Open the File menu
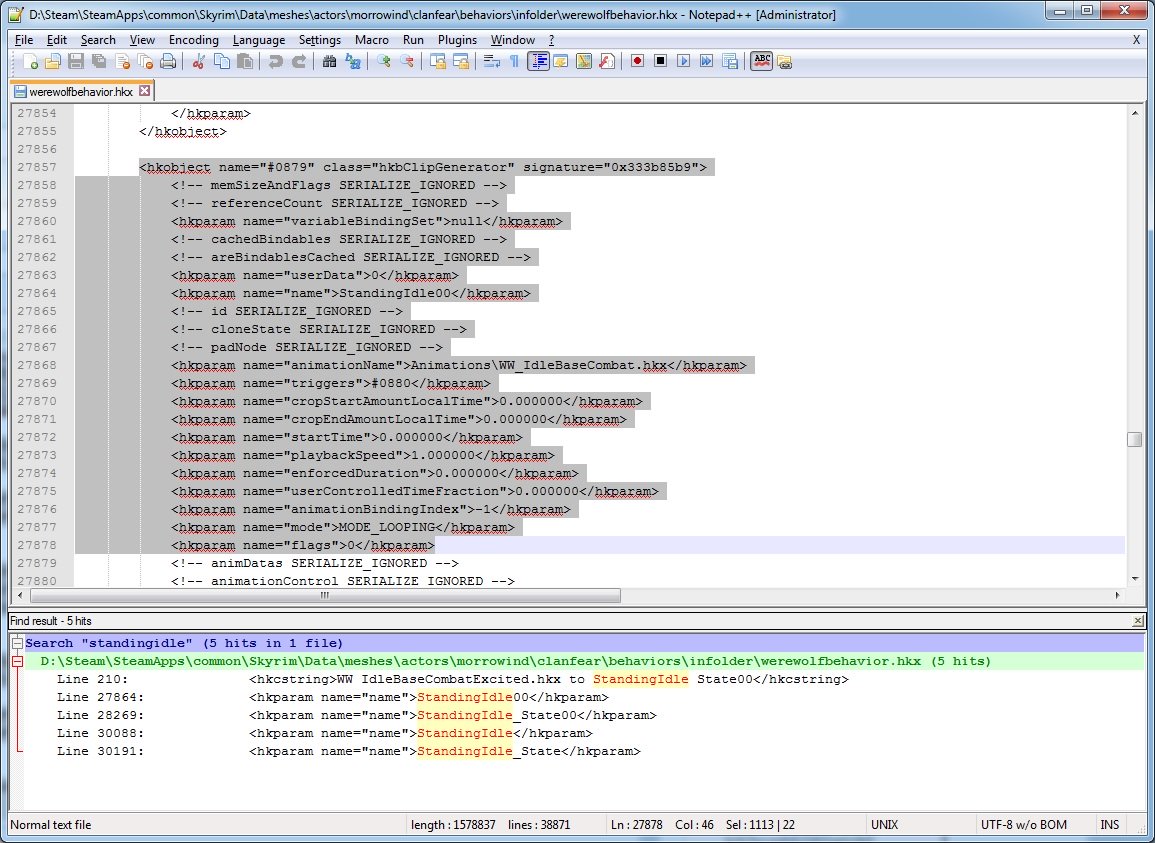The width and height of the screenshot is (1155, 843). pos(24,40)
